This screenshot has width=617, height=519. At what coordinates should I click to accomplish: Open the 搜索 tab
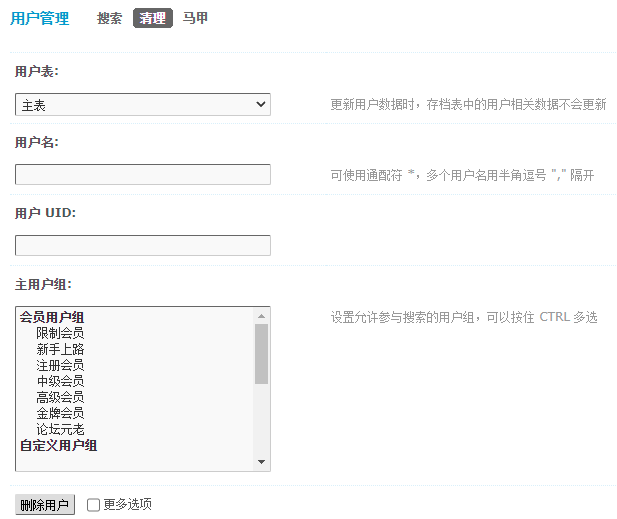109,18
